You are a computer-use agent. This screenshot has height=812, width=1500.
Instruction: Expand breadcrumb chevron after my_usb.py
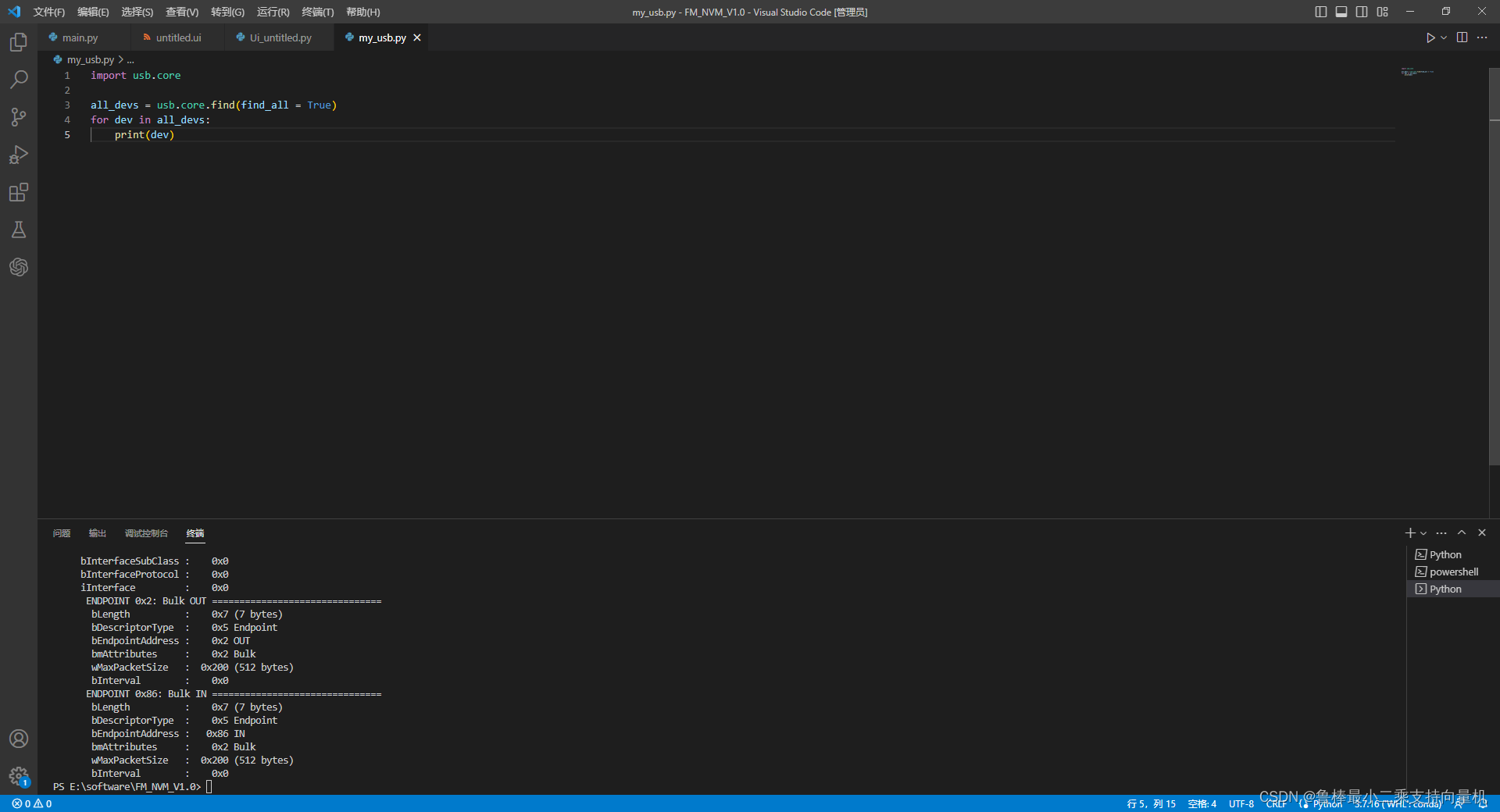tap(120, 59)
